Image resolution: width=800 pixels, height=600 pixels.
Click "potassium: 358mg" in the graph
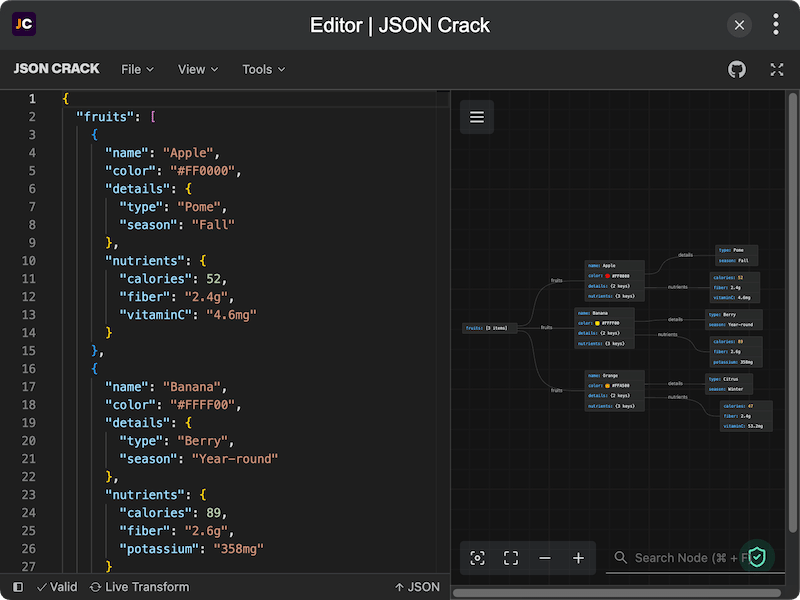coord(736,362)
